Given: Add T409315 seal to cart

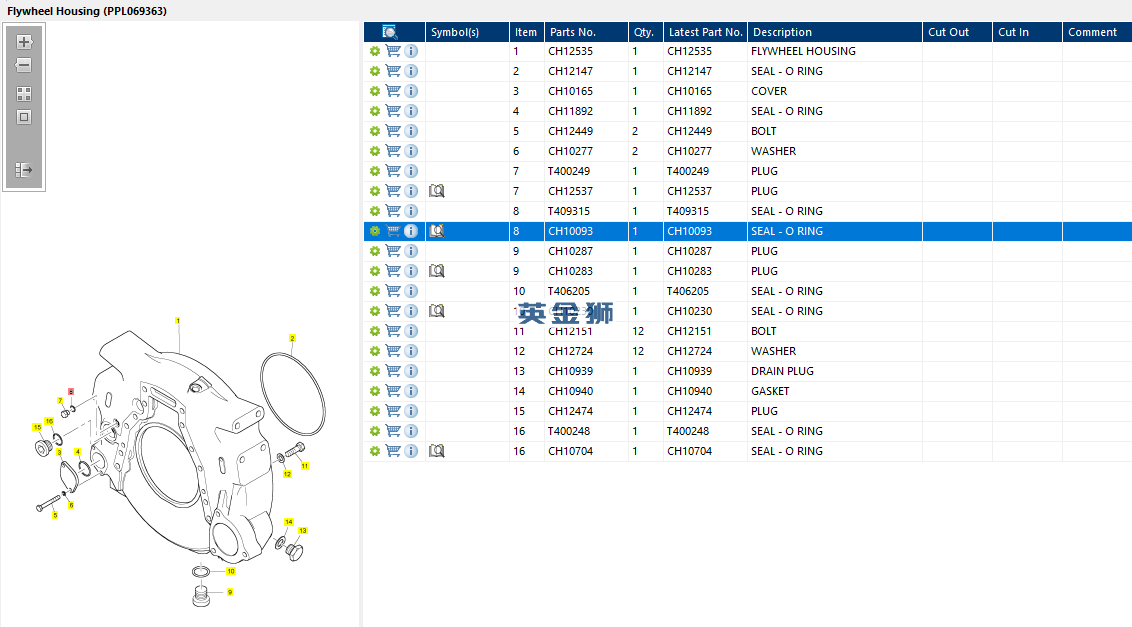Looking at the screenshot, I should tap(393, 211).
